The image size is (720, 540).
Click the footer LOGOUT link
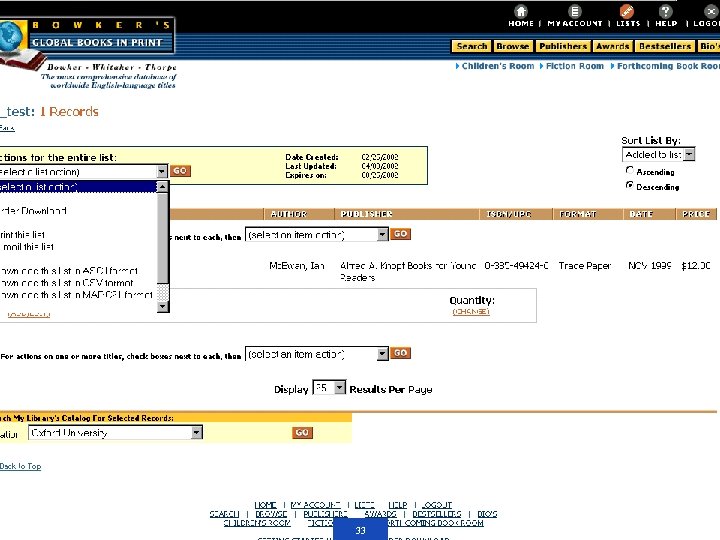click(437, 505)
